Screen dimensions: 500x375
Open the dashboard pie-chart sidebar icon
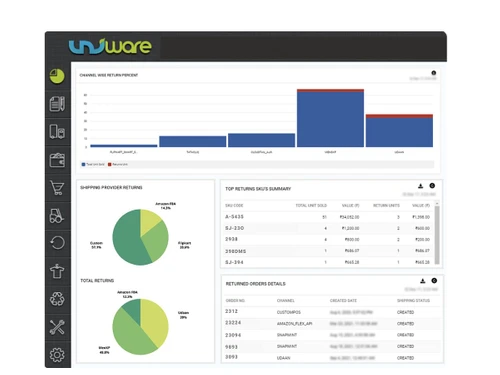pyautogui.click(x=57, y=76)
